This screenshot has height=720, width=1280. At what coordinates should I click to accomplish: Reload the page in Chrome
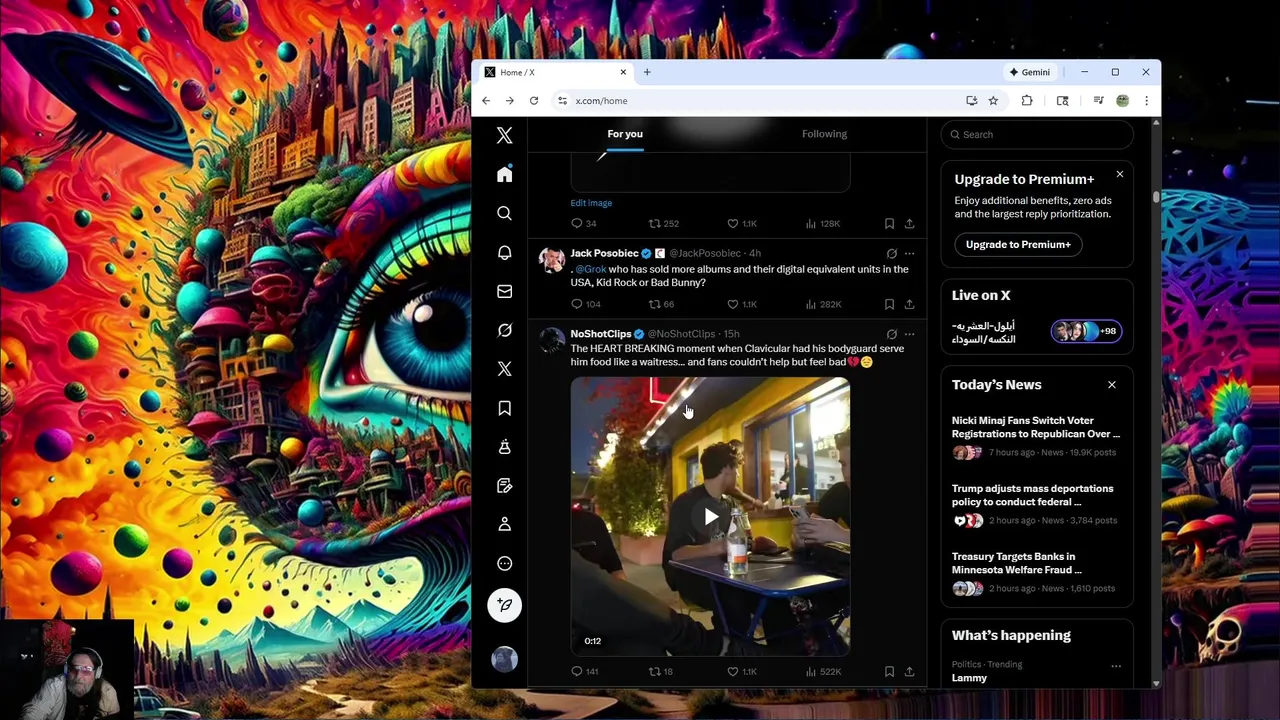[533, 100]
